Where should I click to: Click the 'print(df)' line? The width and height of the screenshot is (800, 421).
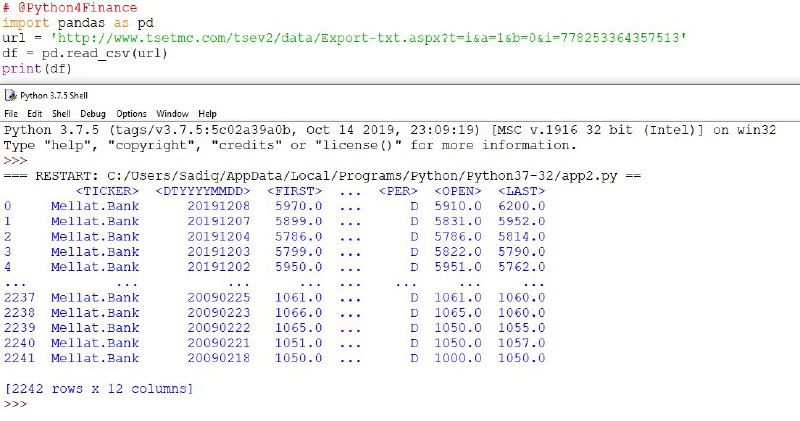(37, 68)
